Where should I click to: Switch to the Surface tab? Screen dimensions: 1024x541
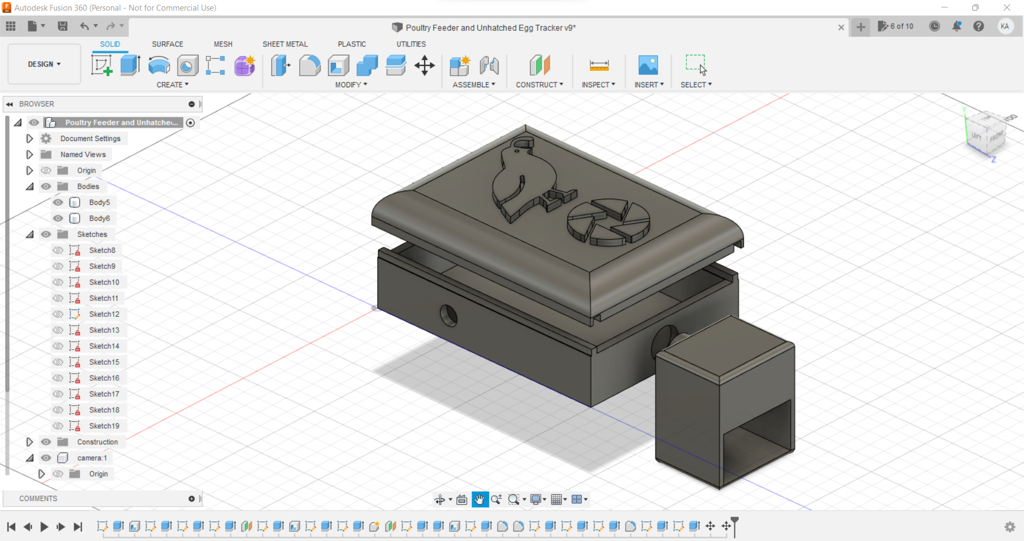[x=167, y=44]
